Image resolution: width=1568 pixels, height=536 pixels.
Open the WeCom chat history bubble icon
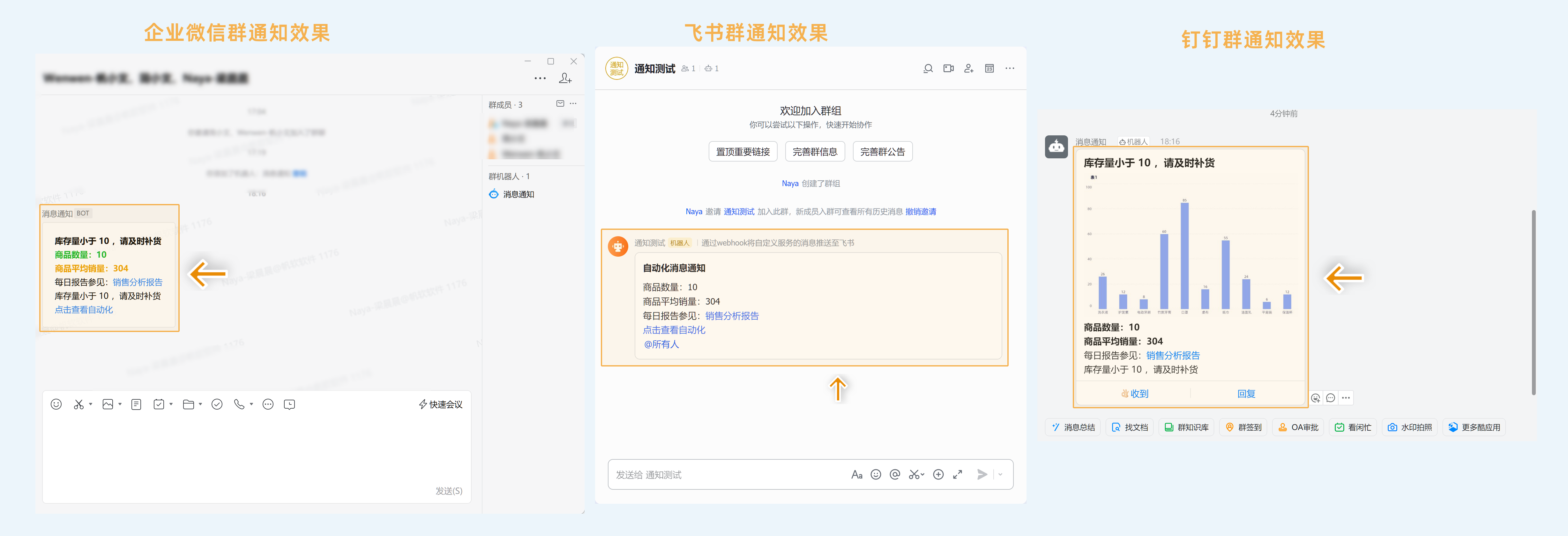(x=290, y=404)
